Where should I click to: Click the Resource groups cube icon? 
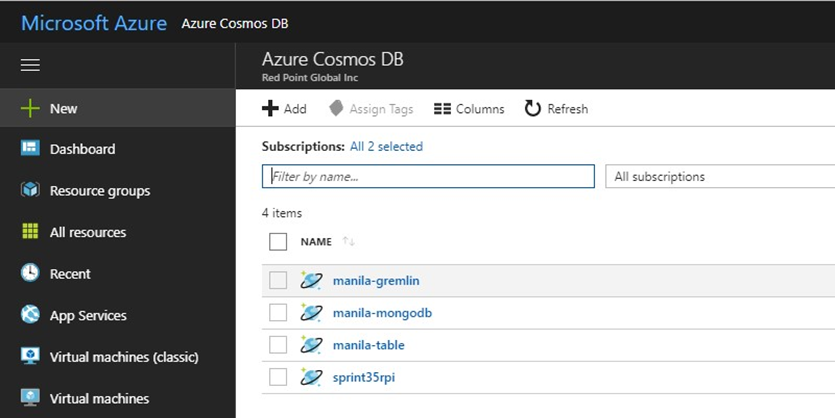(x=30, y=190)
